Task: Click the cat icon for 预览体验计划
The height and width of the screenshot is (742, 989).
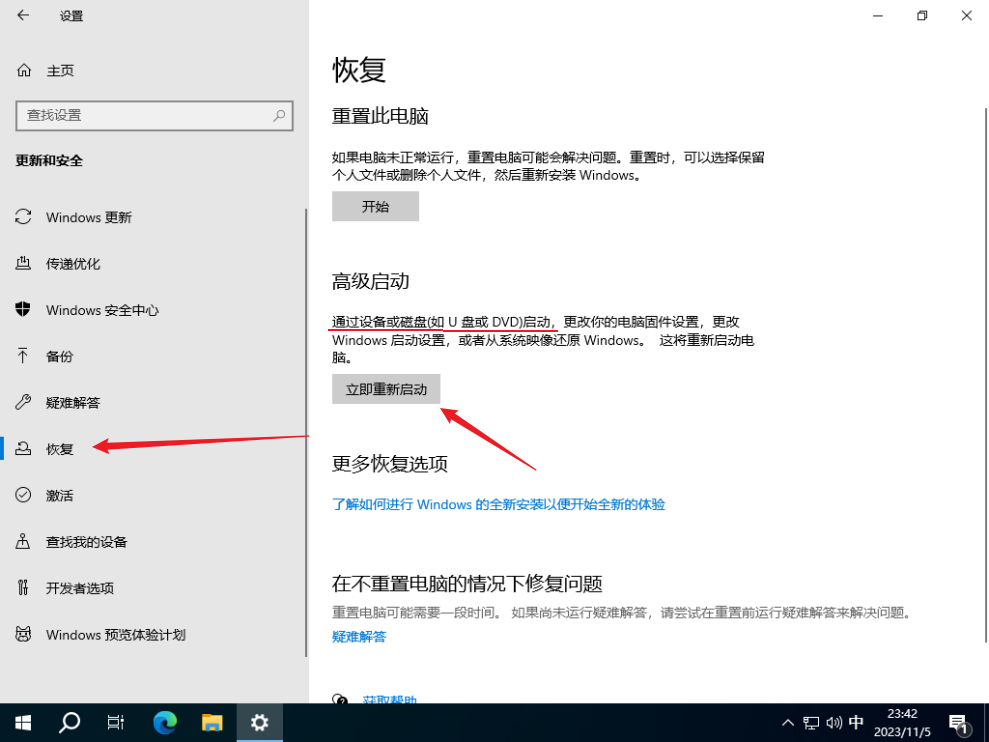Action: (x=23, y=634)
